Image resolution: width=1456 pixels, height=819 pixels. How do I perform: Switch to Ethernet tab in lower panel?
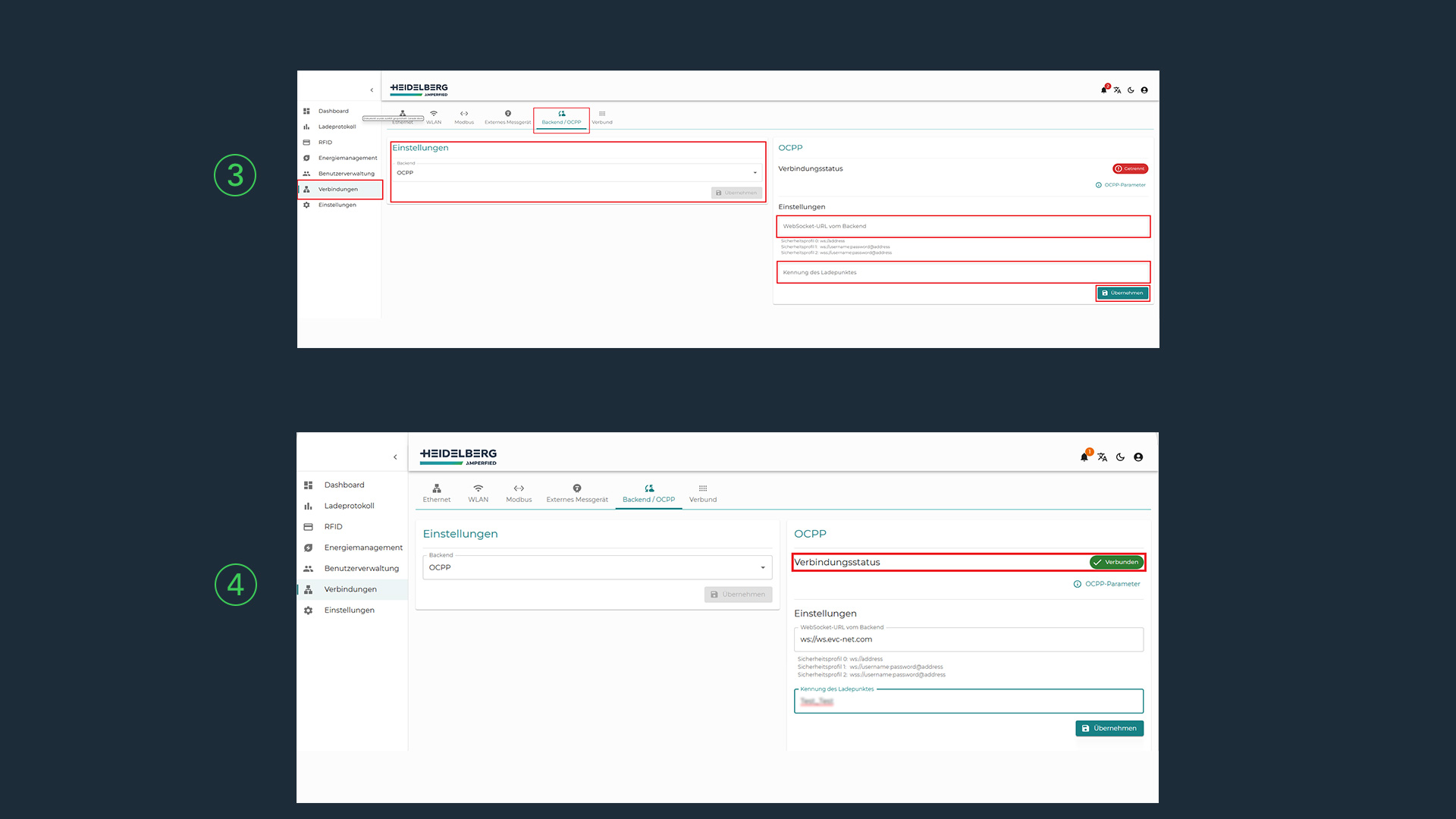tap(437, 494)
